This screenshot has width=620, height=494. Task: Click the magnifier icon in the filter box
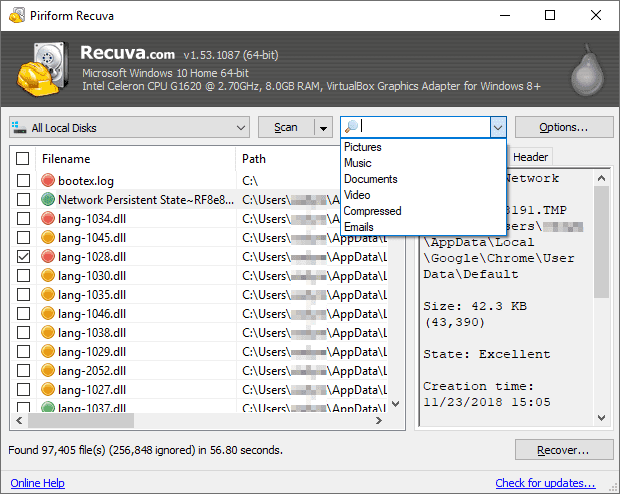[x=351, y=127]
